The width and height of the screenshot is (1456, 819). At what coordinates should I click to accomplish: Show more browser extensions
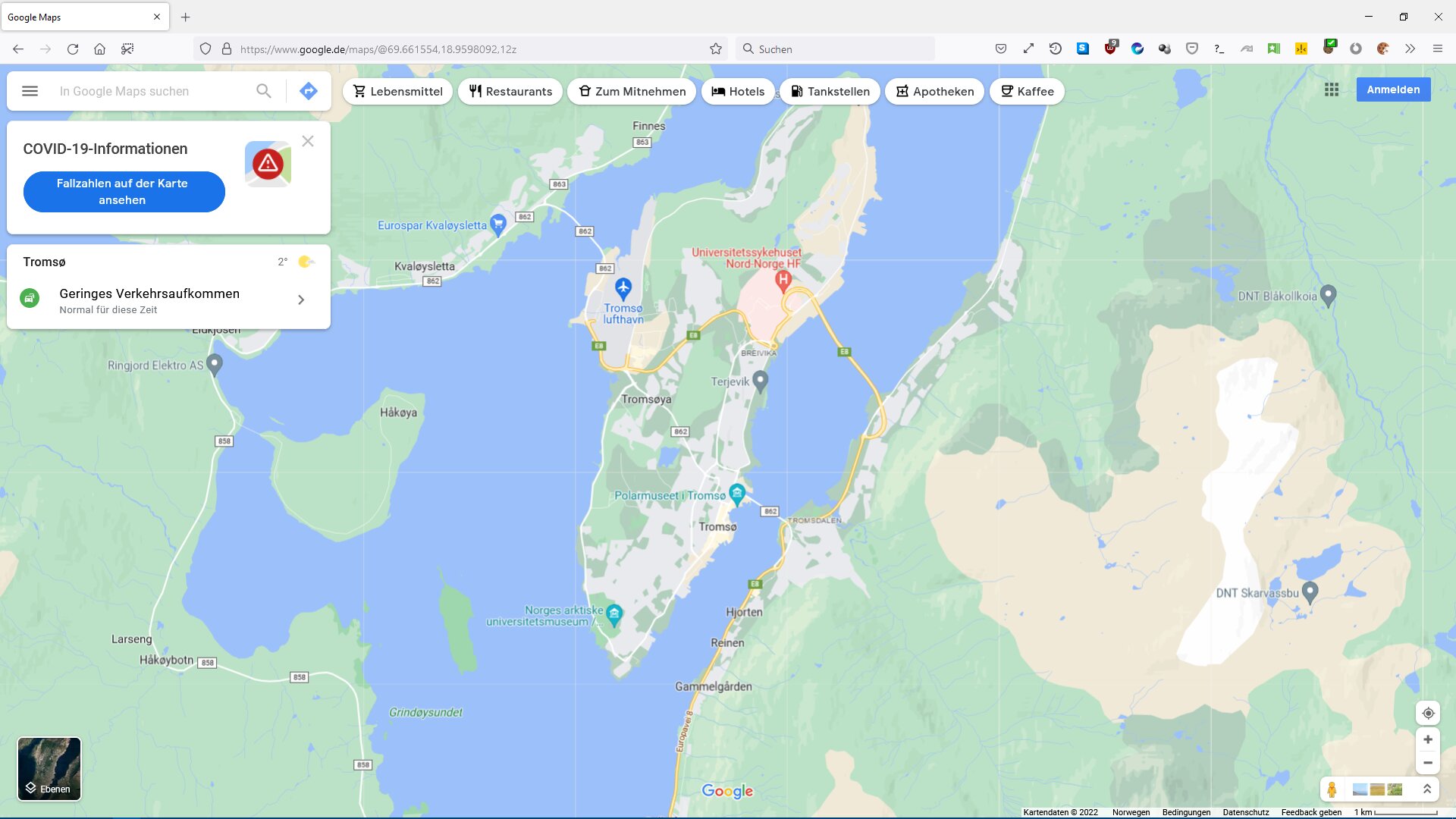(x=1410, y=49)
